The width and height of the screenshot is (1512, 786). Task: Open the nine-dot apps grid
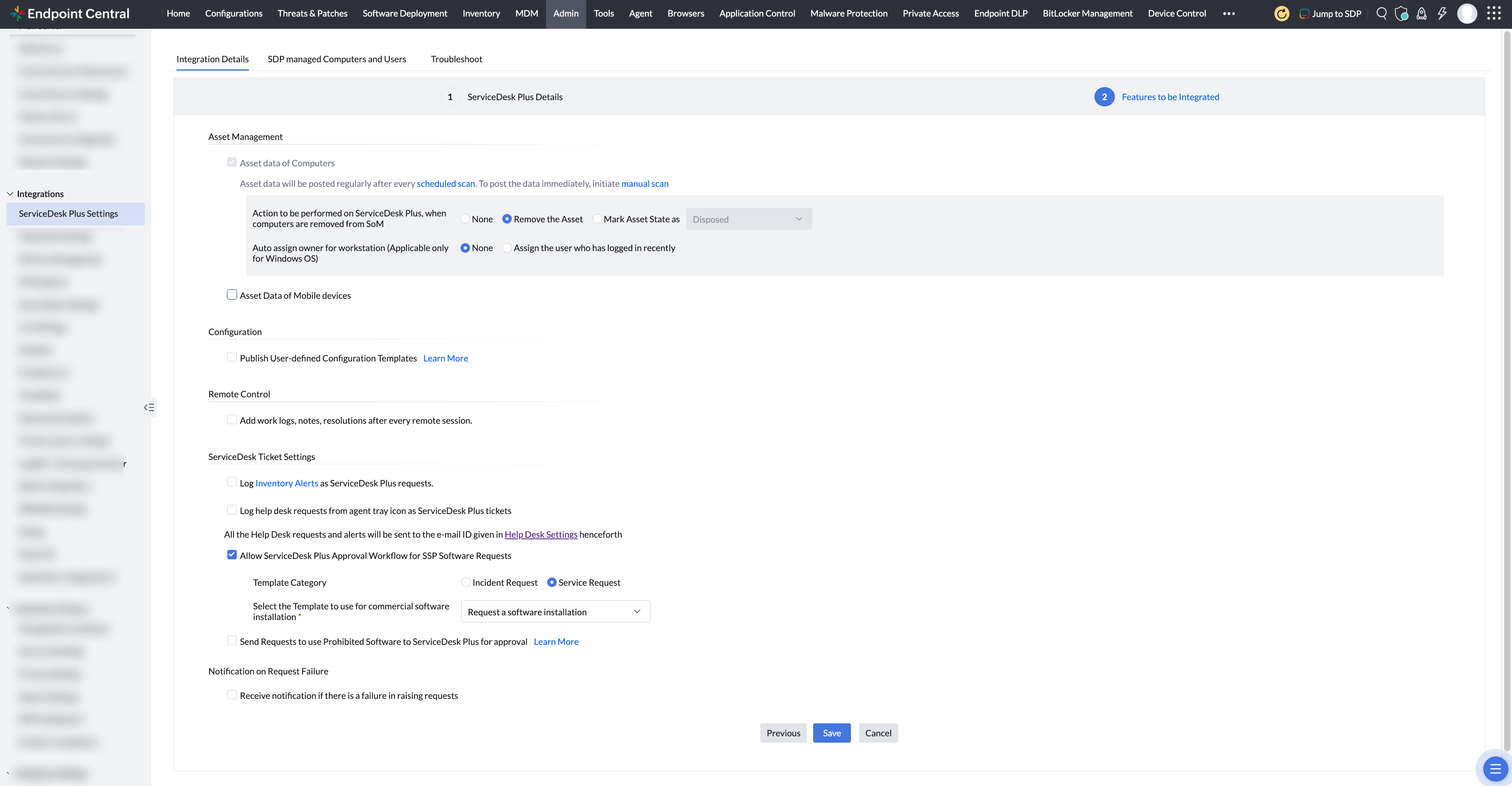pos(1493,13)
